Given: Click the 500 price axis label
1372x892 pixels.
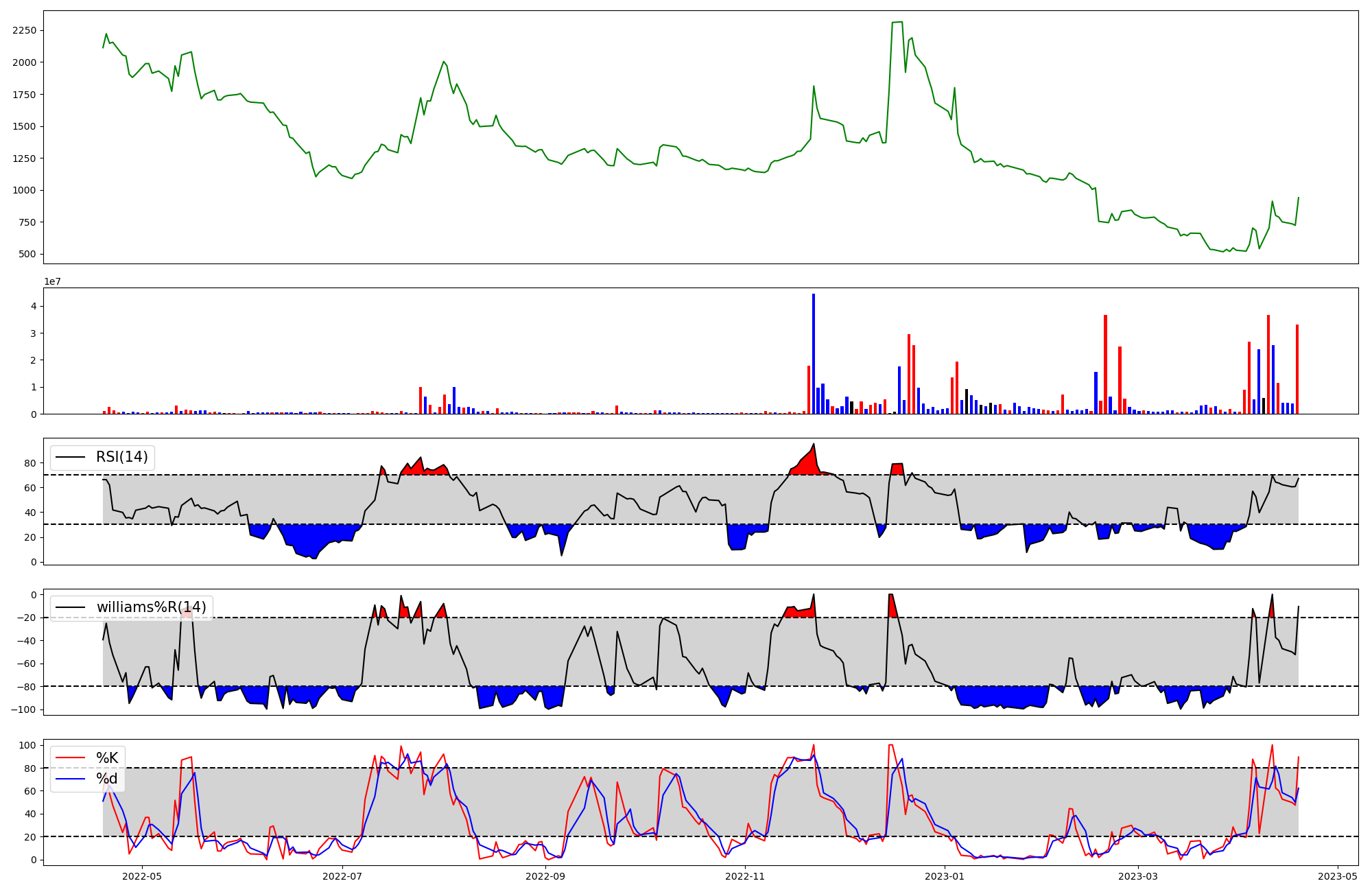Looking at the screenshot, I should point(29,254).
